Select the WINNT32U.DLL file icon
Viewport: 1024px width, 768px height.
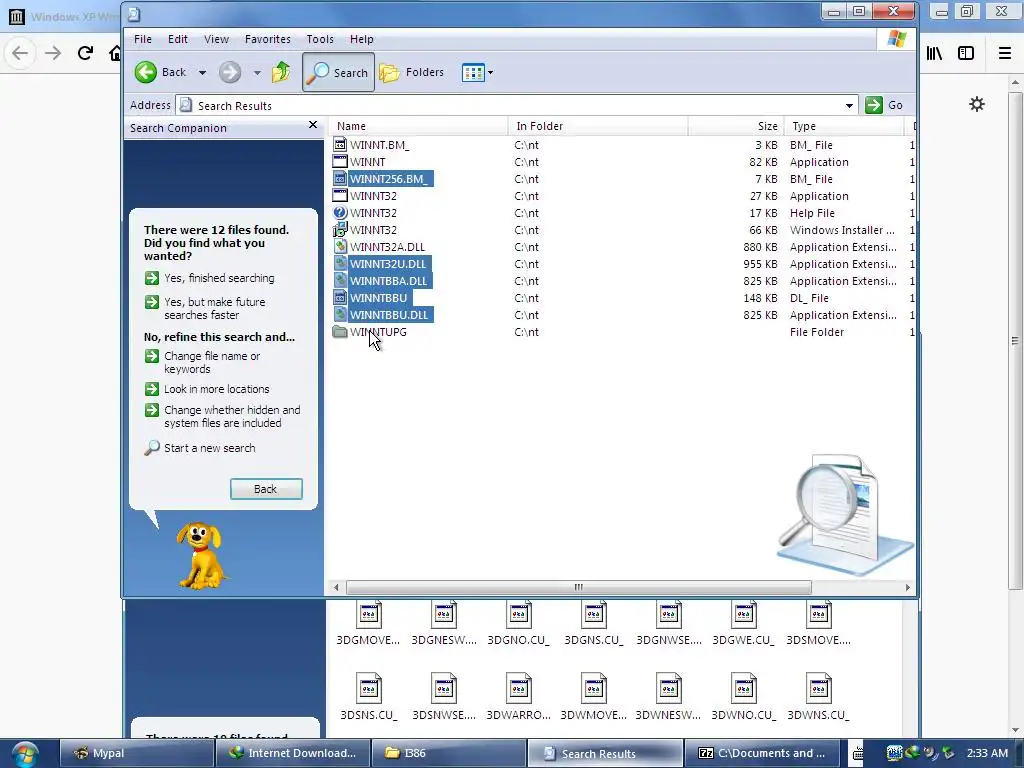coord(340,264)
